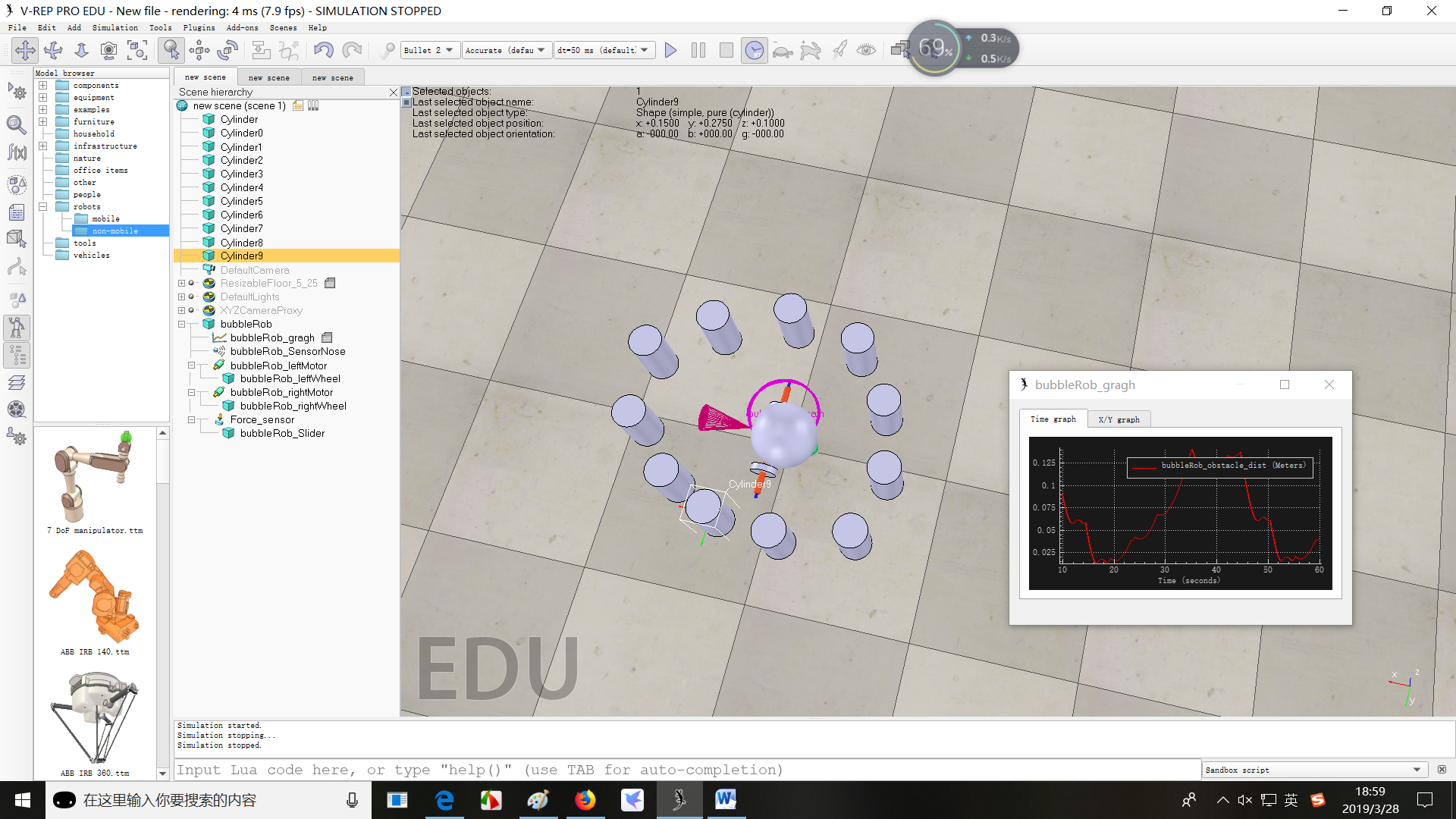The width and height of the screenshot is (1456, 819).
Task: Open the dt=50 ms time step dropdown
Action: (x=604, y=50)
